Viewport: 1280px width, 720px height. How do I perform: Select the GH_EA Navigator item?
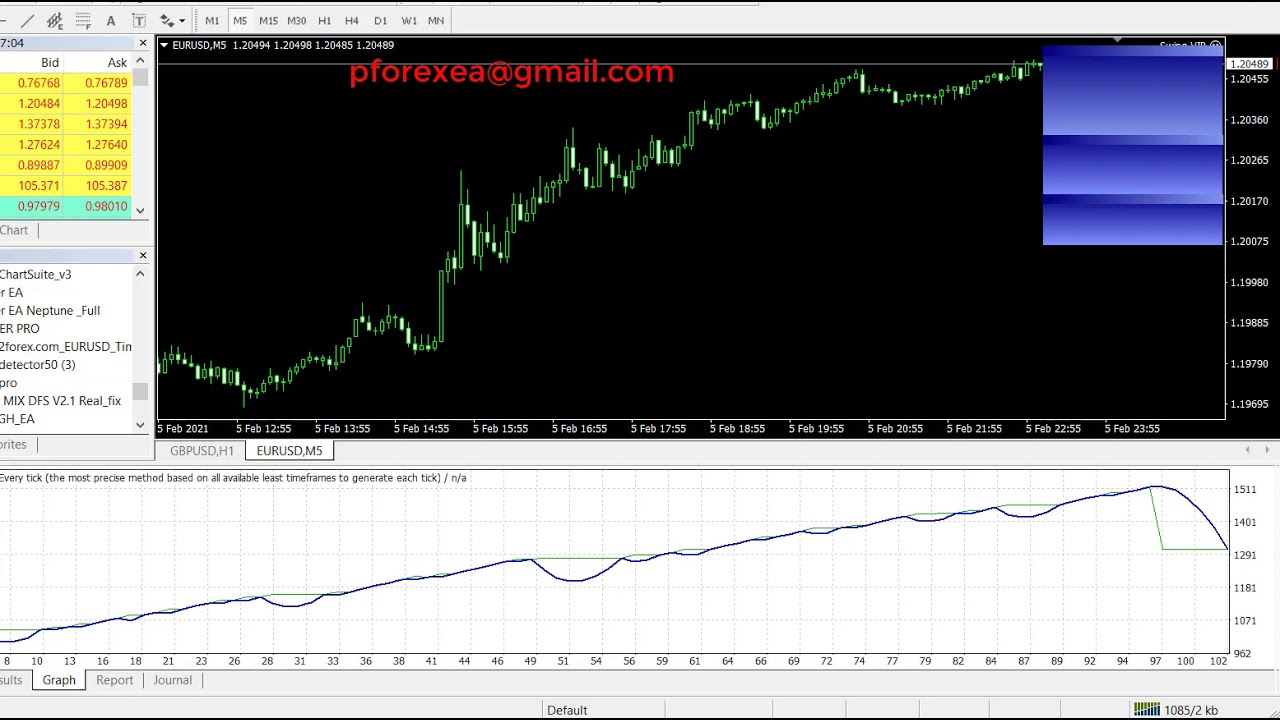[18, 418]
